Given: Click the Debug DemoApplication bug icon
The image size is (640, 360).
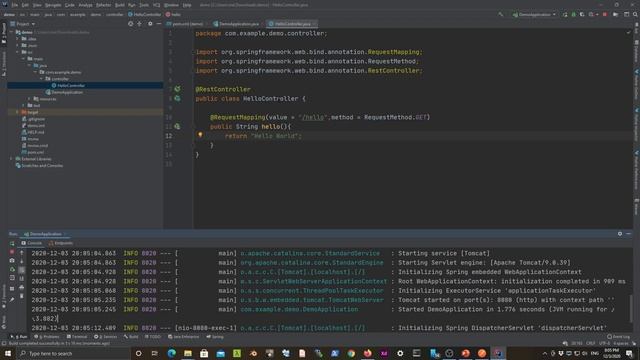Looking at the screenshot, I should (x=573, y=14).
